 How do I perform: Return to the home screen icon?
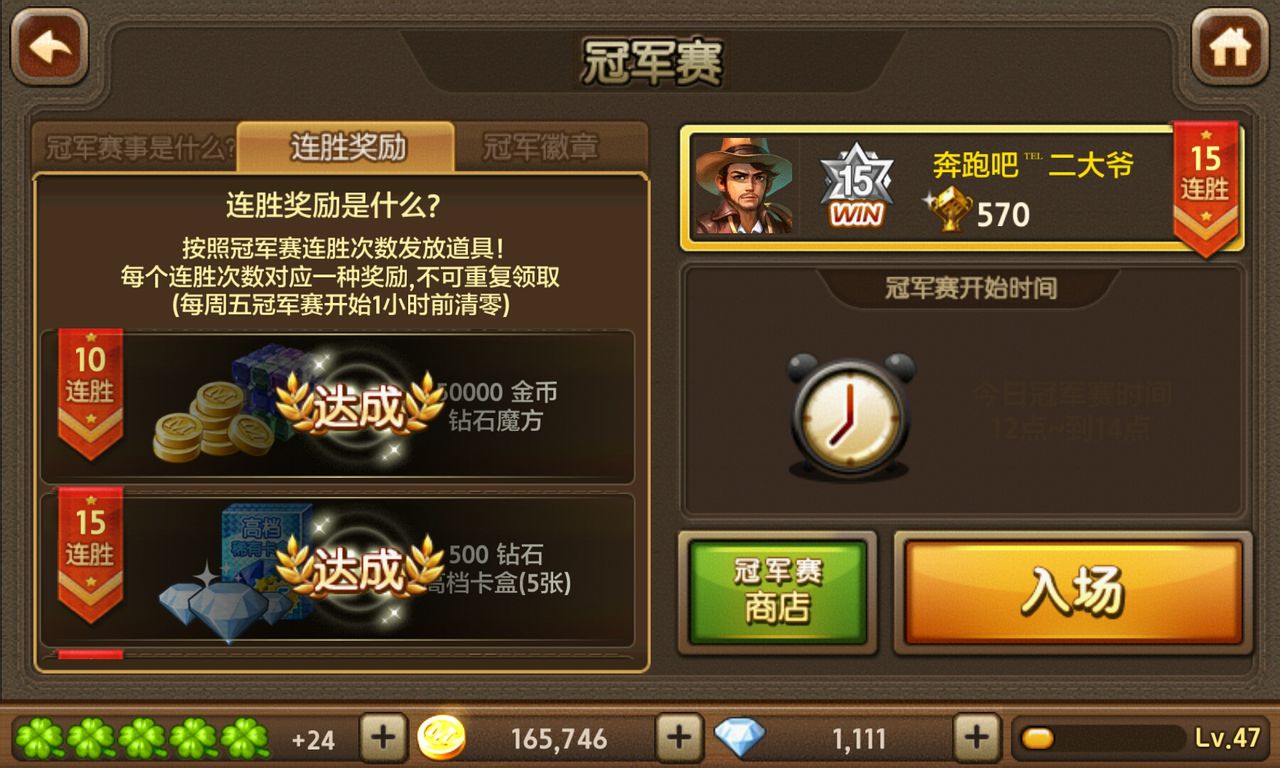(1229, 46)
